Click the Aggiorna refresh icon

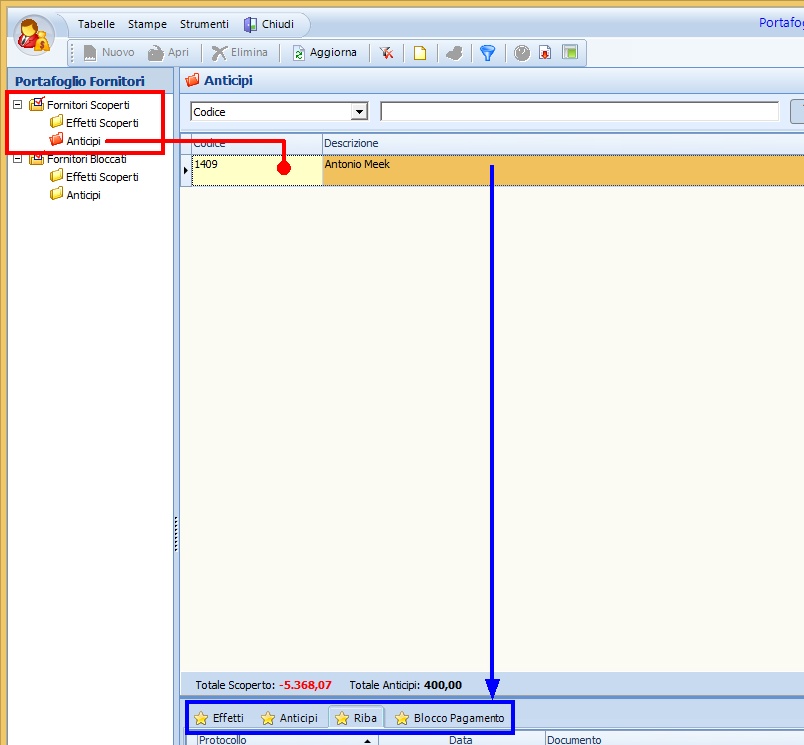[x=298, y=53]
